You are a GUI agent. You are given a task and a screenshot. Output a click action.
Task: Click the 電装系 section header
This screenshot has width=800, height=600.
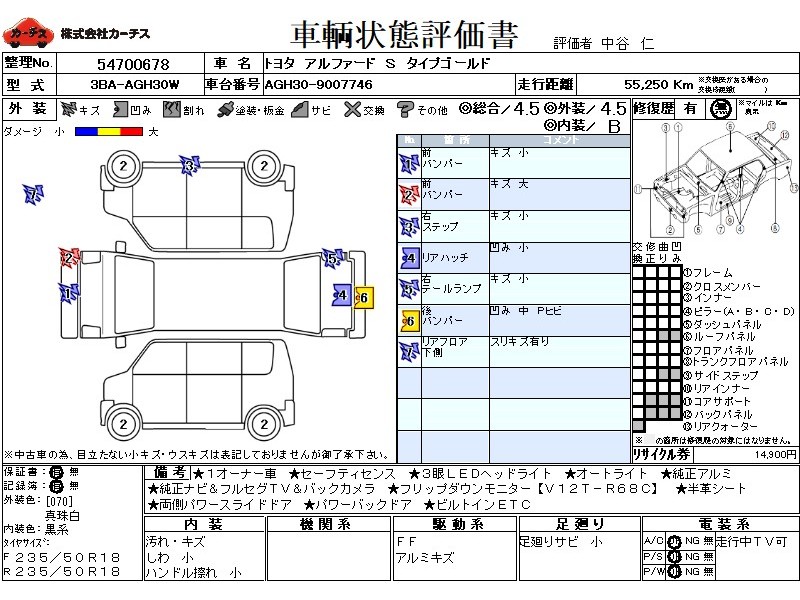coord(720,524)
